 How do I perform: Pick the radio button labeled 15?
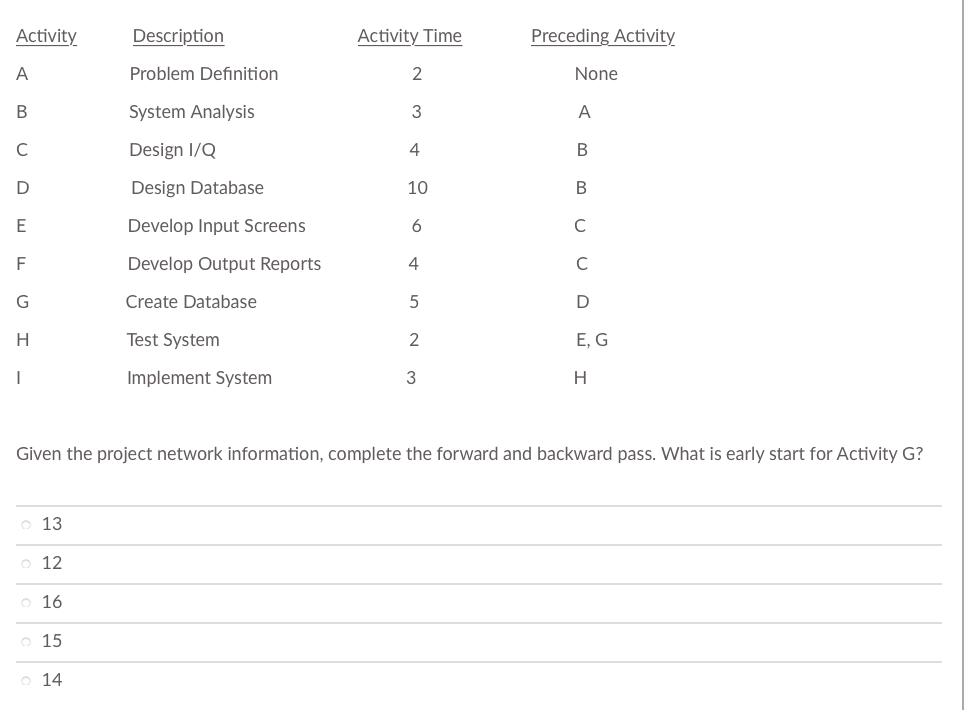click(26, 641)
